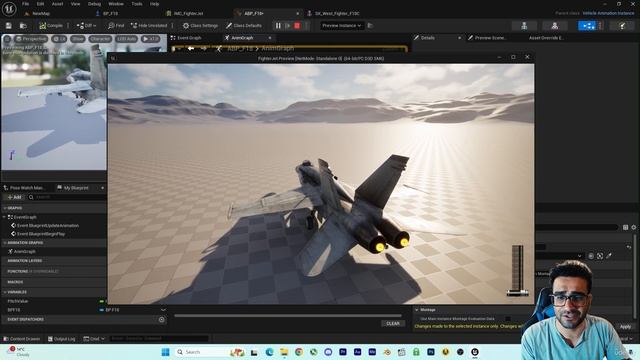Image resolution: width=640 pixels, height=360 pixels.
Task: Click the Unreal Engine logo icon
Action: [x=9, y=8]
